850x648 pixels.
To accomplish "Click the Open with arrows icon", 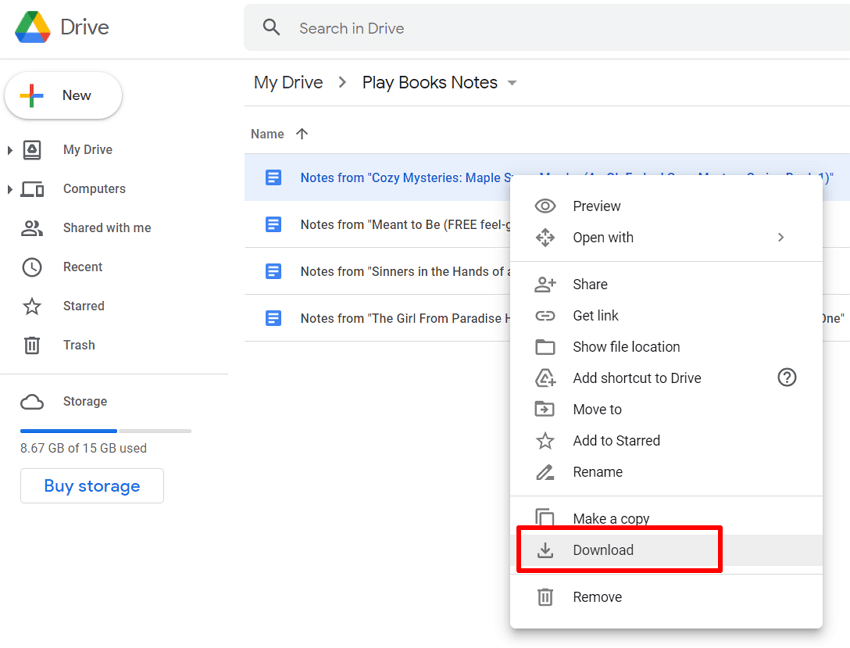I will click(545, 238).
